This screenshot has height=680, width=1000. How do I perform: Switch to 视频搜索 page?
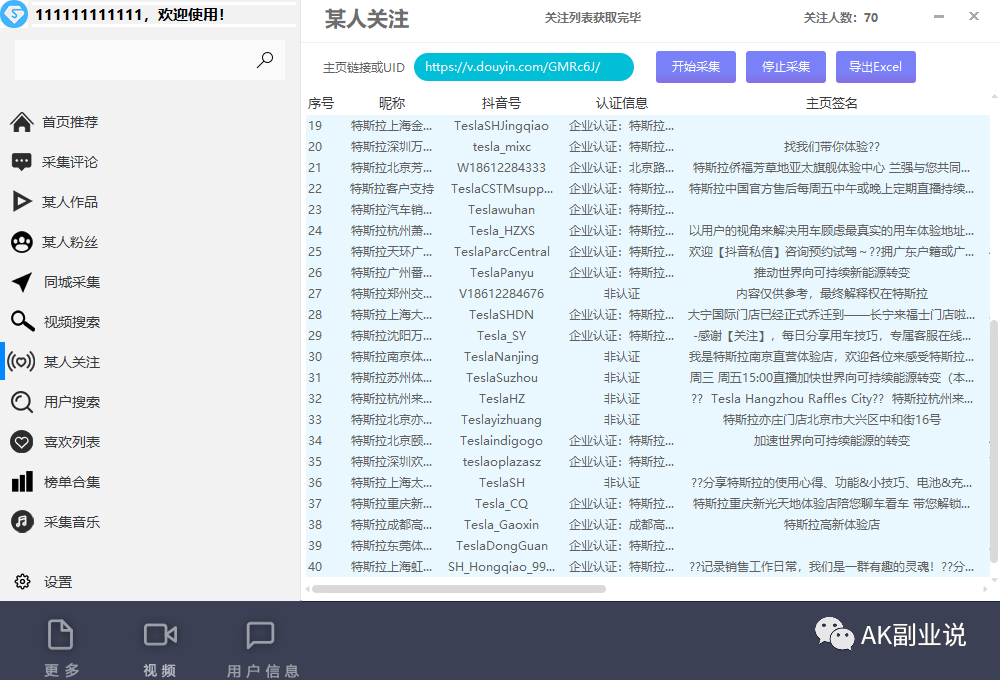tap(72, 322)
